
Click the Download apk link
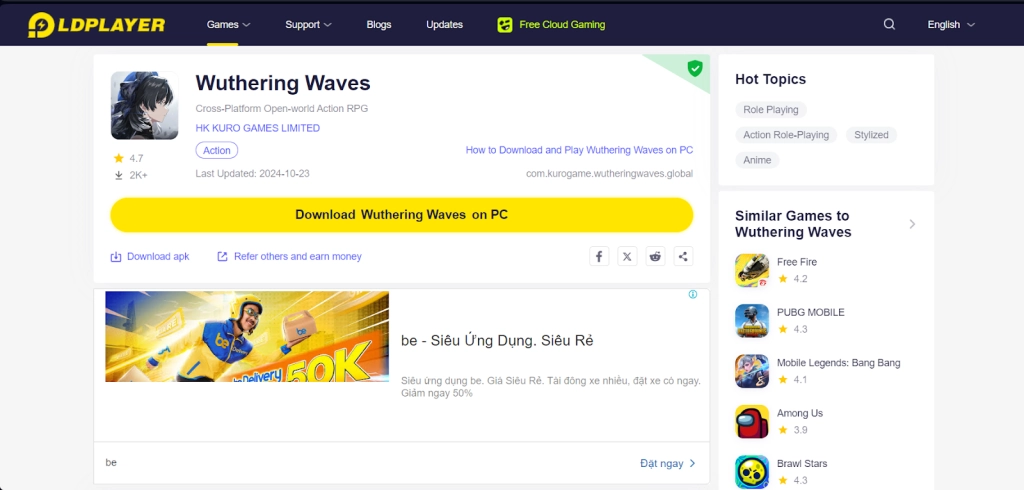(x=158, y=257)
